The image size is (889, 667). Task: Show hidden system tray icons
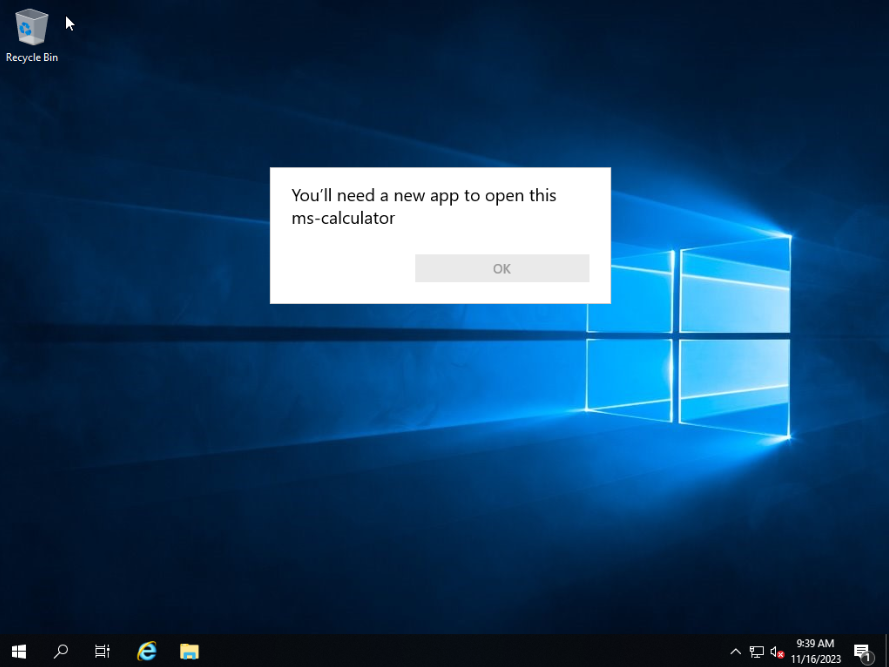(735, 652)
